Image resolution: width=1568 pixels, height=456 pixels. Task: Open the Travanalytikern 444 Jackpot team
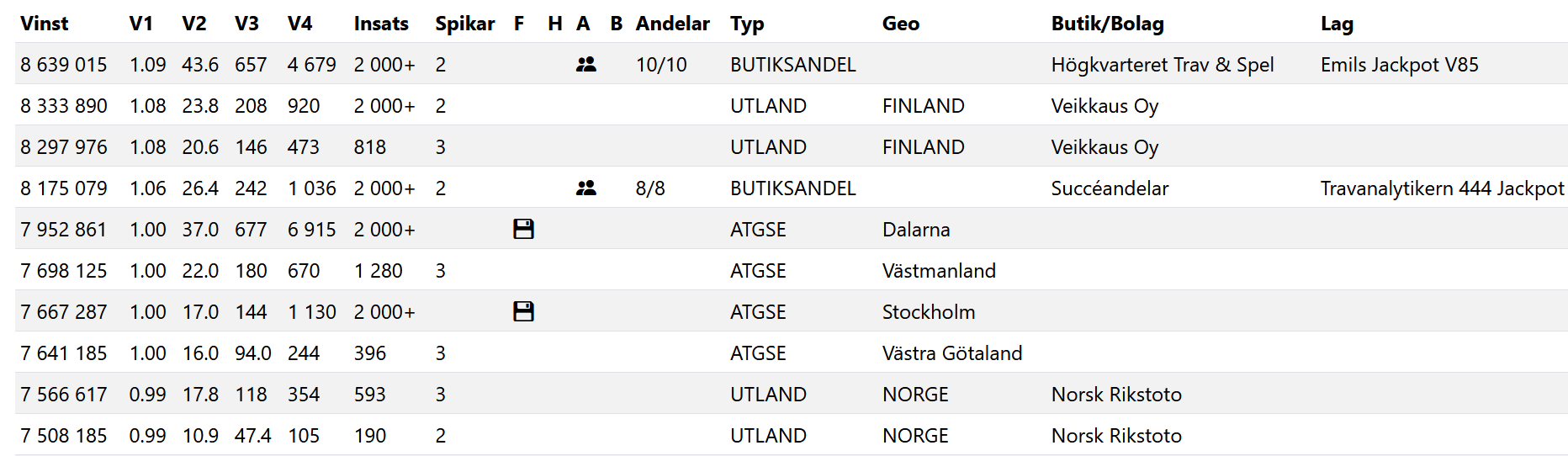1442,188
